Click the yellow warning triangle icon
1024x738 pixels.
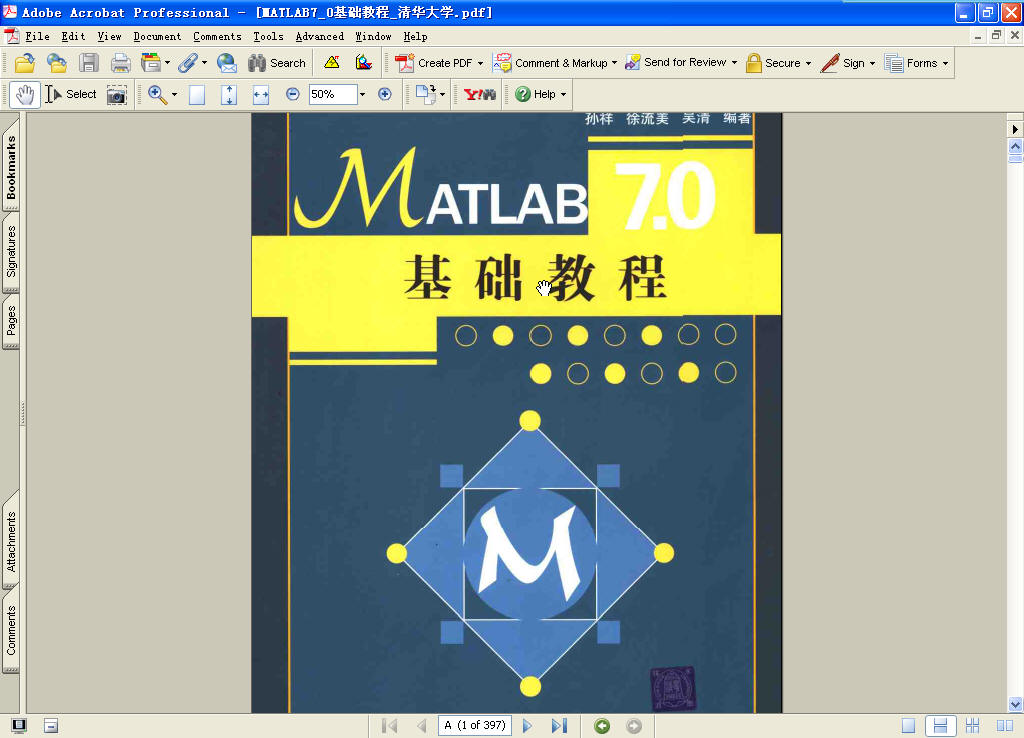tap(332, 63)
